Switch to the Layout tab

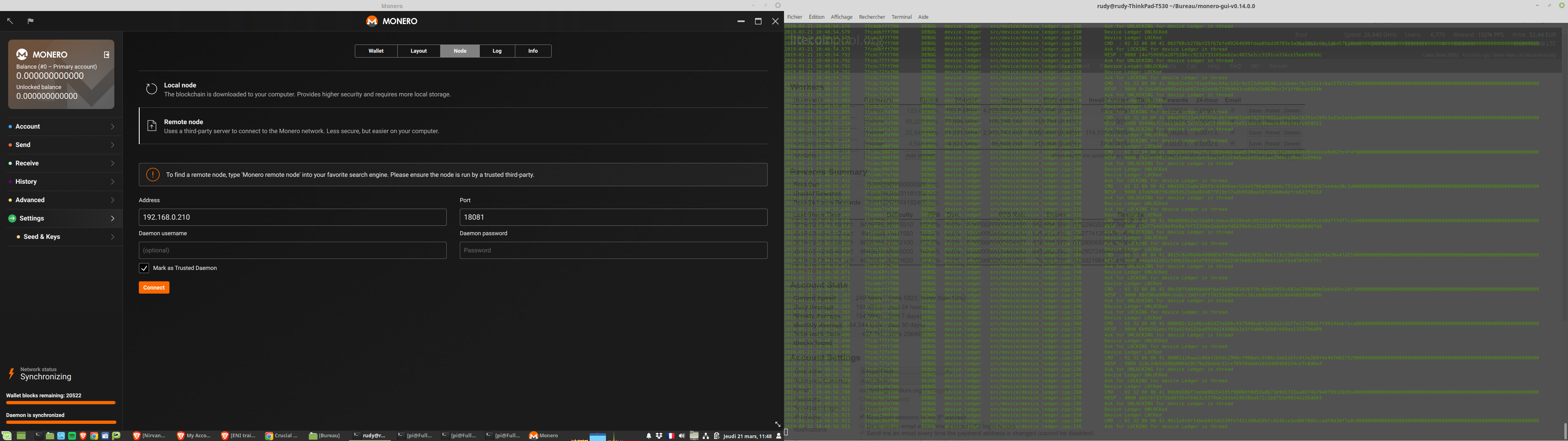[419, 51]
